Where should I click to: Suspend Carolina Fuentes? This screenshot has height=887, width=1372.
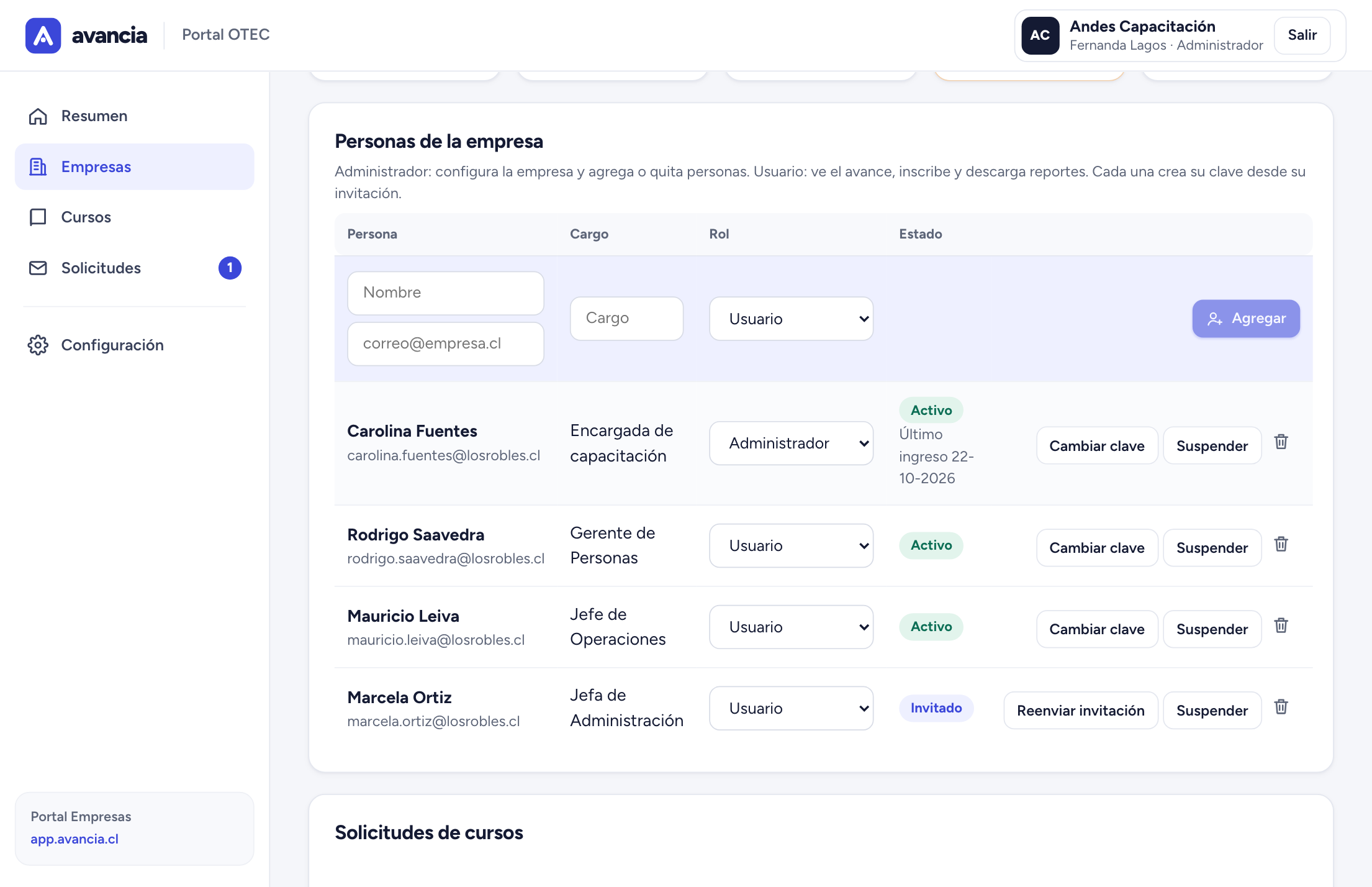(x=1212, y=445)
